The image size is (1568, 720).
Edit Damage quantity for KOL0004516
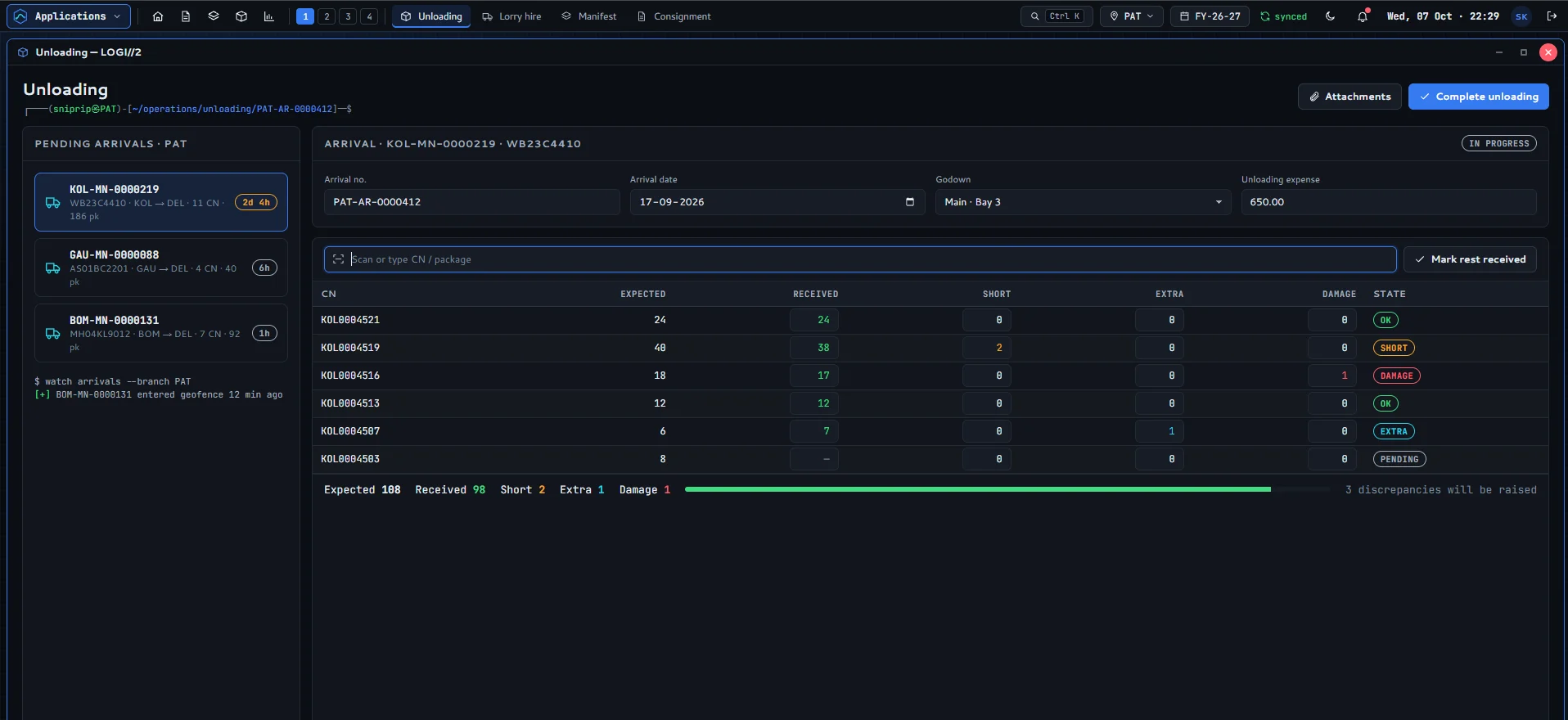(1332, 376)
